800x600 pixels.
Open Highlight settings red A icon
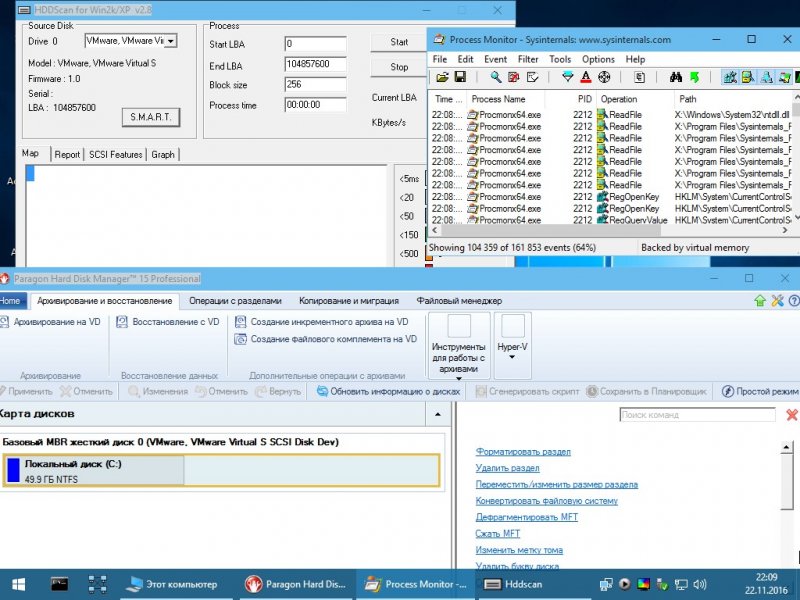point(586,77)
